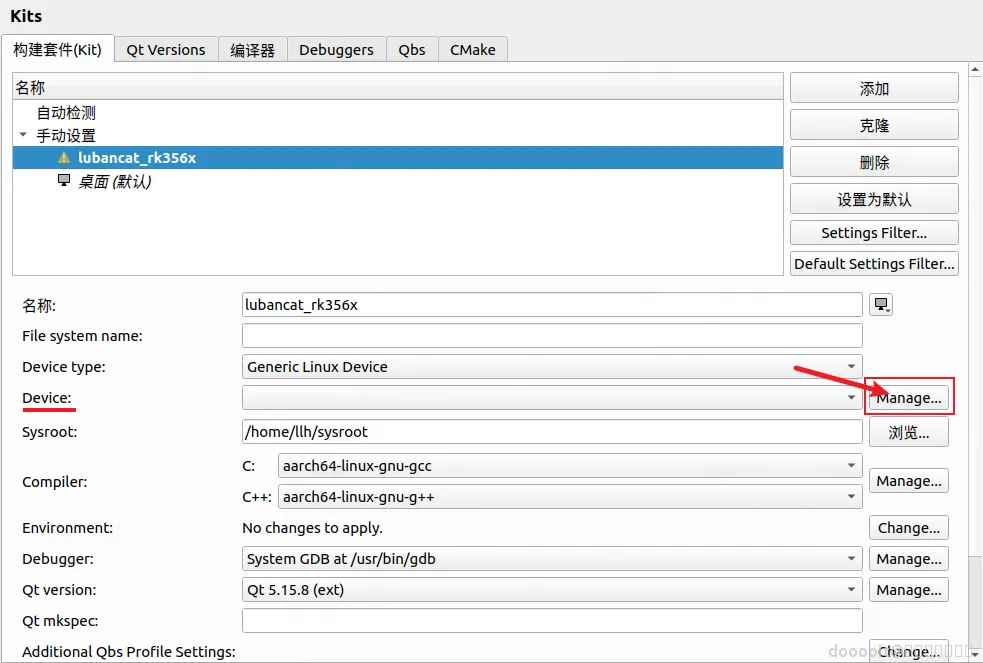This screenshot has height=663, width=983.
Task: Open the Device type dropdown
Action: coord(552,367)
